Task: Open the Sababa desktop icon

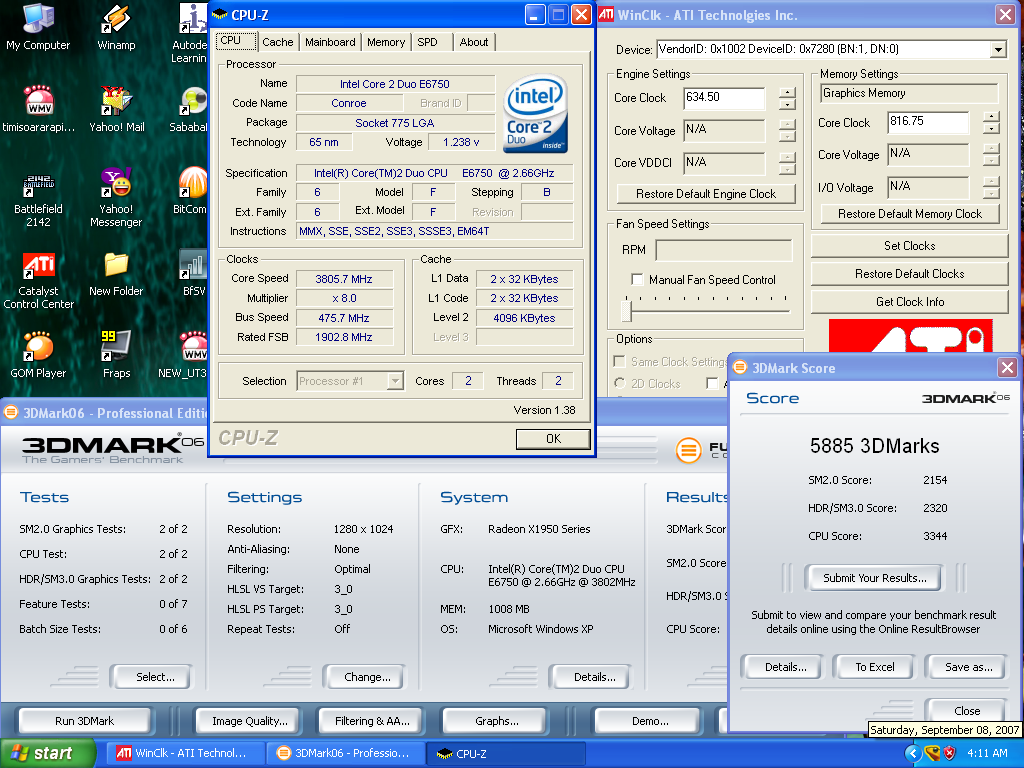Action: click(191, 109)
